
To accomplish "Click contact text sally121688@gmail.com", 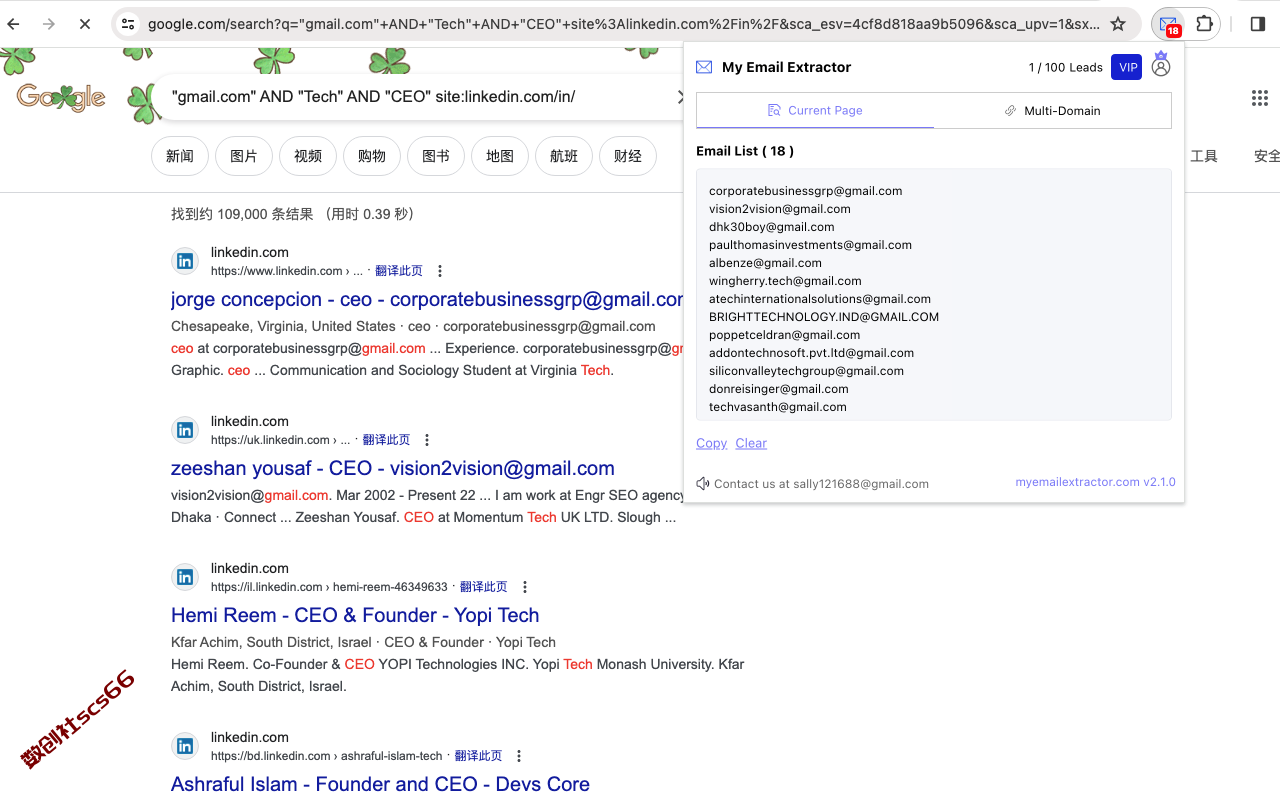I will (821, 484).
